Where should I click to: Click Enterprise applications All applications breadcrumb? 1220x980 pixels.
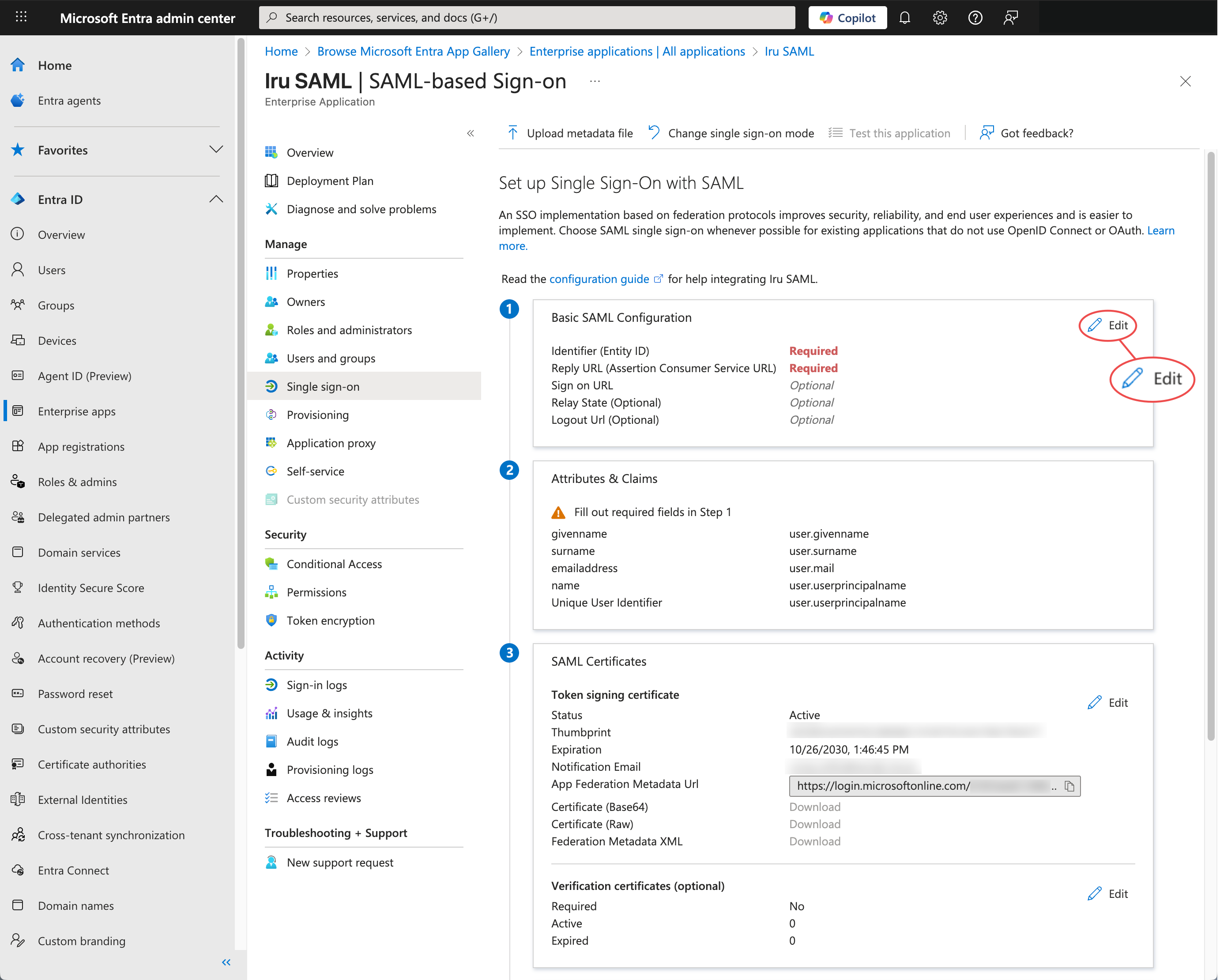tap(637, 52)
